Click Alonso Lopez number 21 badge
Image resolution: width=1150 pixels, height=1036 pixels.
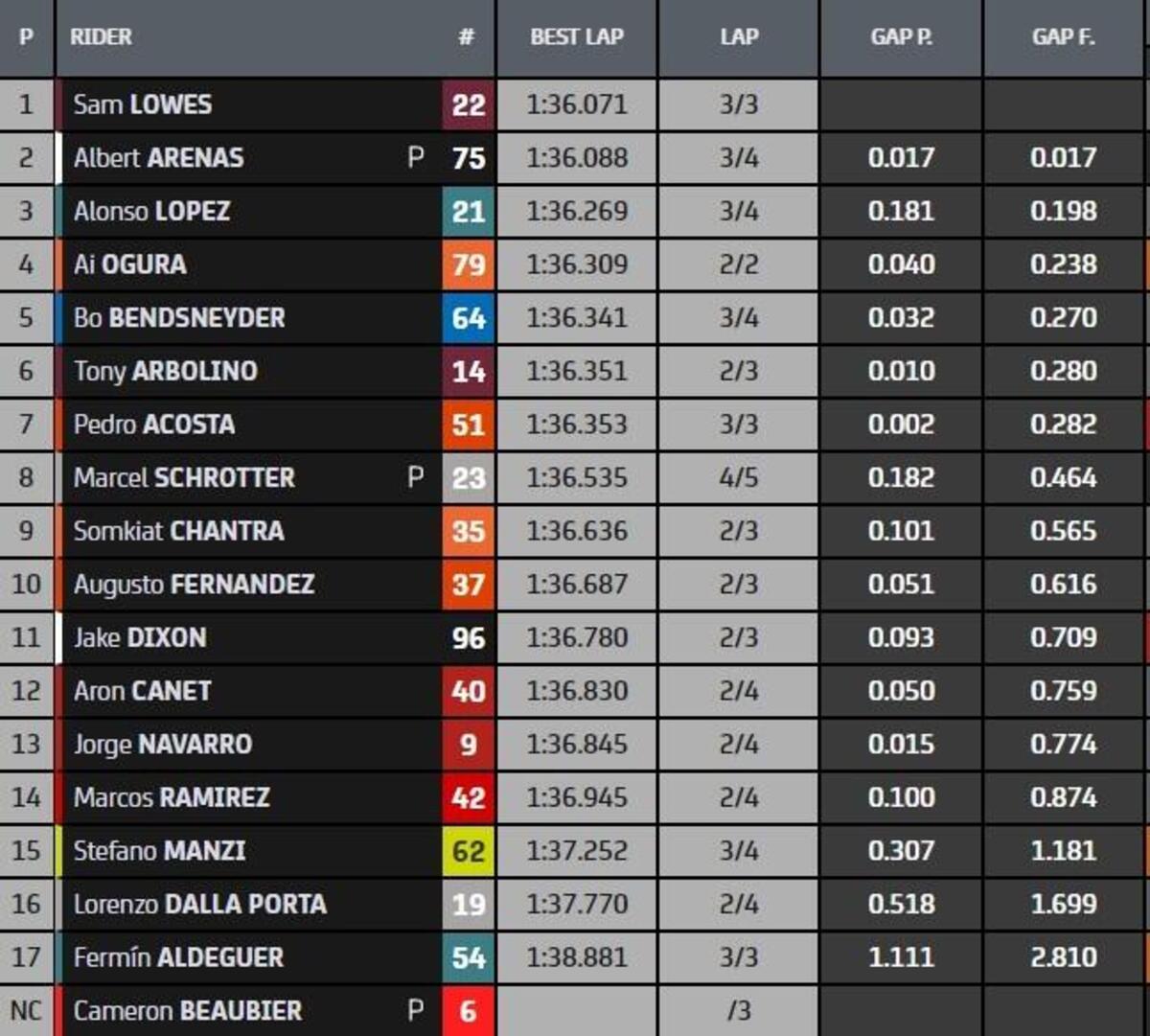click(x=468, y=211)
